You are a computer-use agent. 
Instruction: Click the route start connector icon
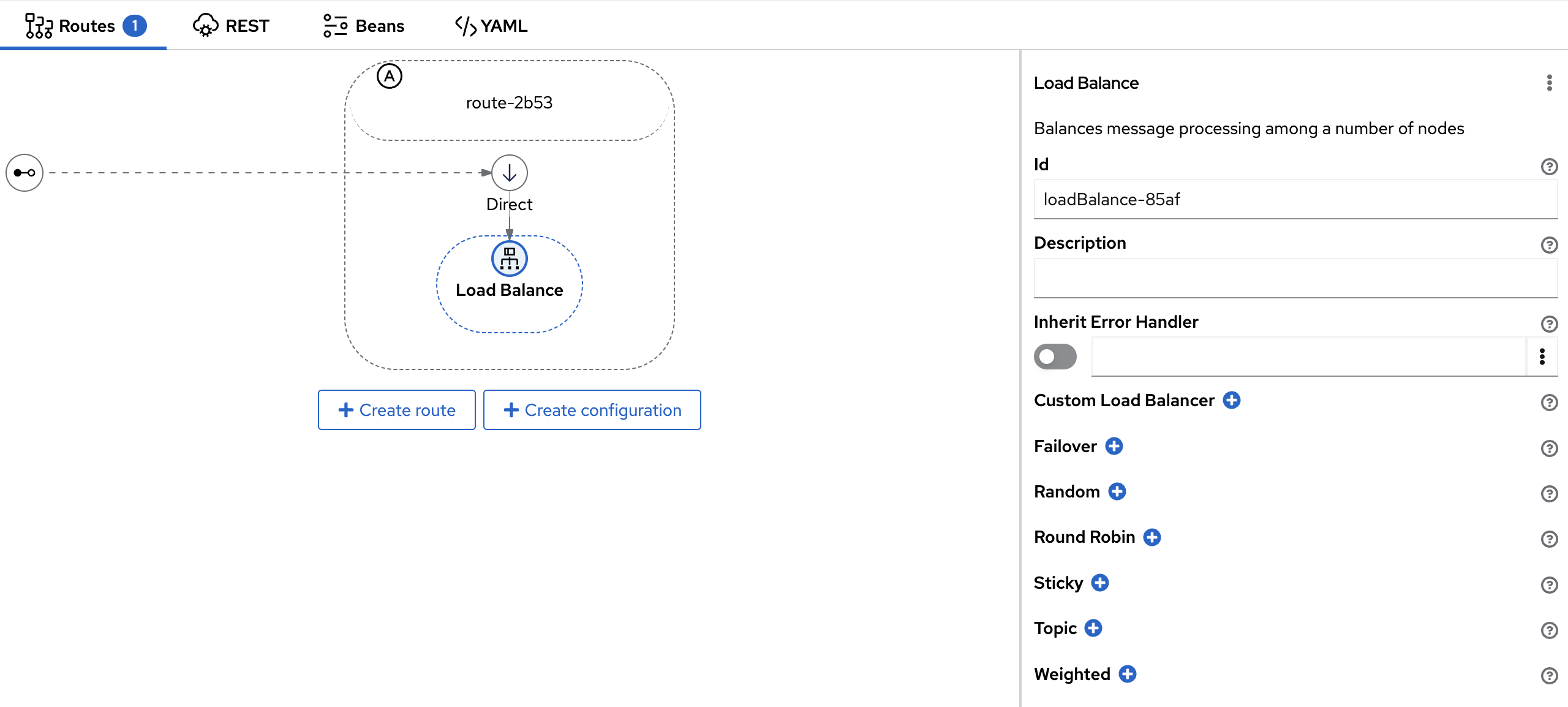(24, 173)
